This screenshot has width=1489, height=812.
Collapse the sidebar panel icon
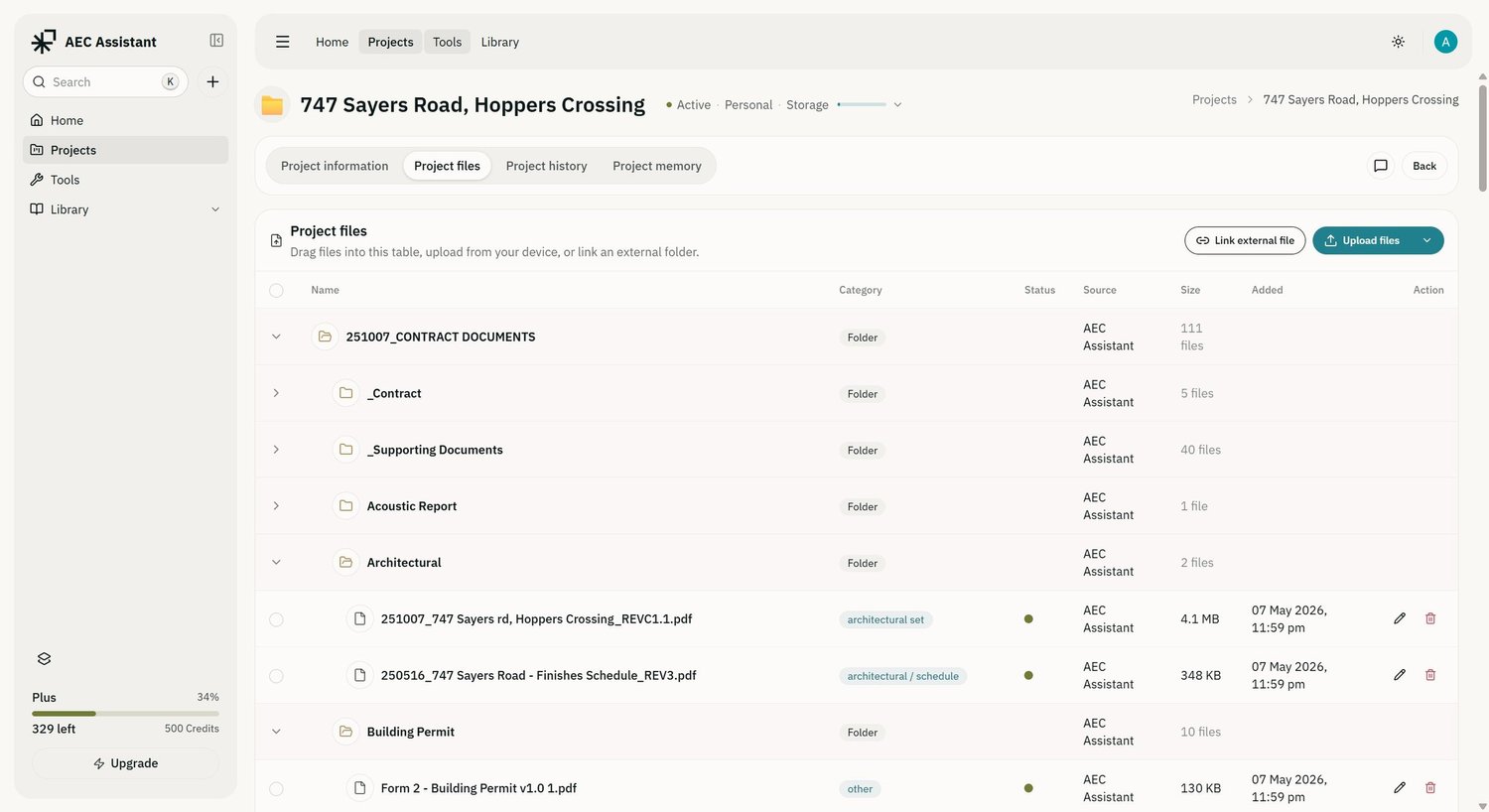pos(216,41)
